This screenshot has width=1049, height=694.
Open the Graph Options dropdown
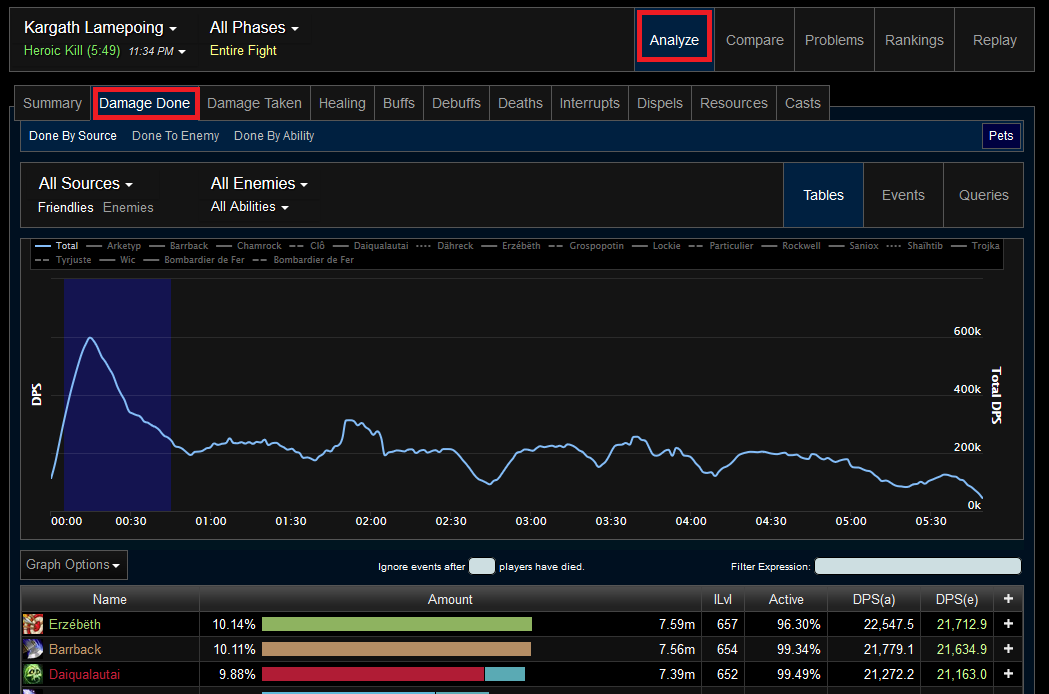pyautogui.click(x=74, y=565)
